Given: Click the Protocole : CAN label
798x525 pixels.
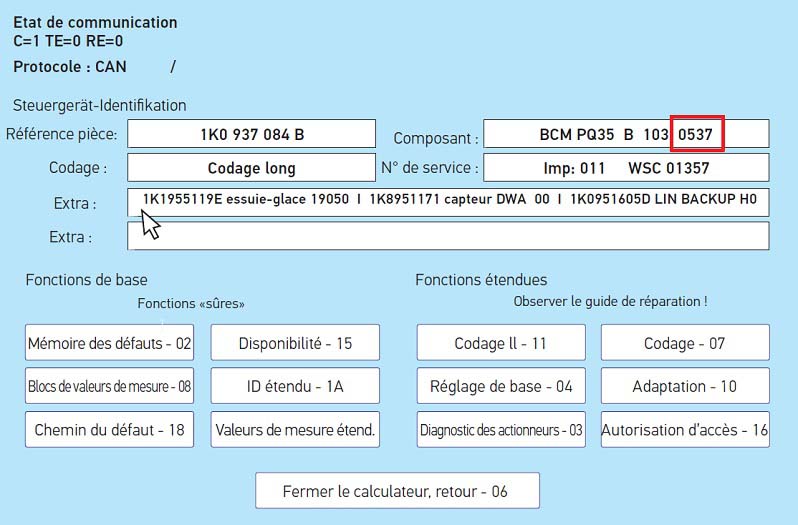Looking at the screenshot, I should click(66, 67).
